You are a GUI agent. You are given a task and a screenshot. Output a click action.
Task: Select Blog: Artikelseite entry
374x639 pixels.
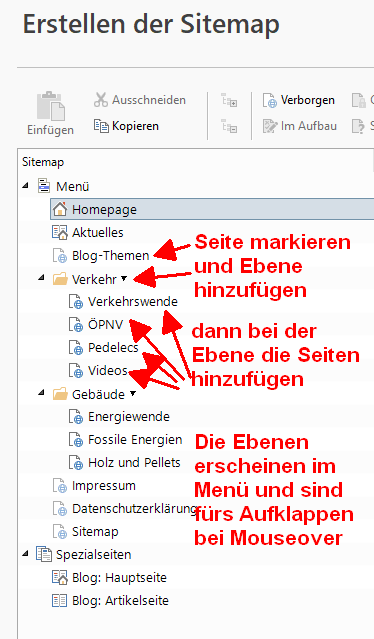click(x=120, y=600)
